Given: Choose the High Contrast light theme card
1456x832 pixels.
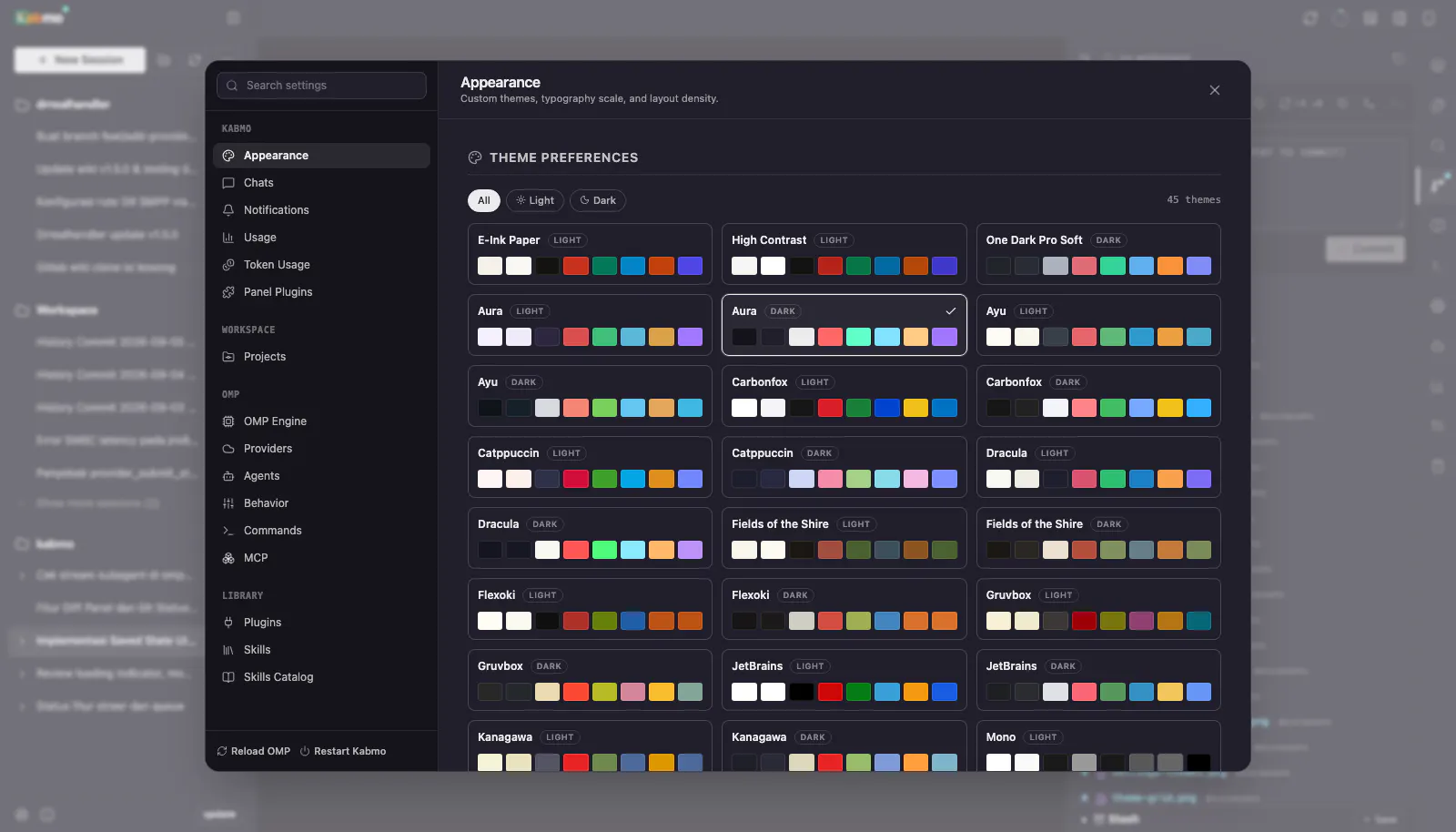Looking at the screenshot, I should (844, 254).
